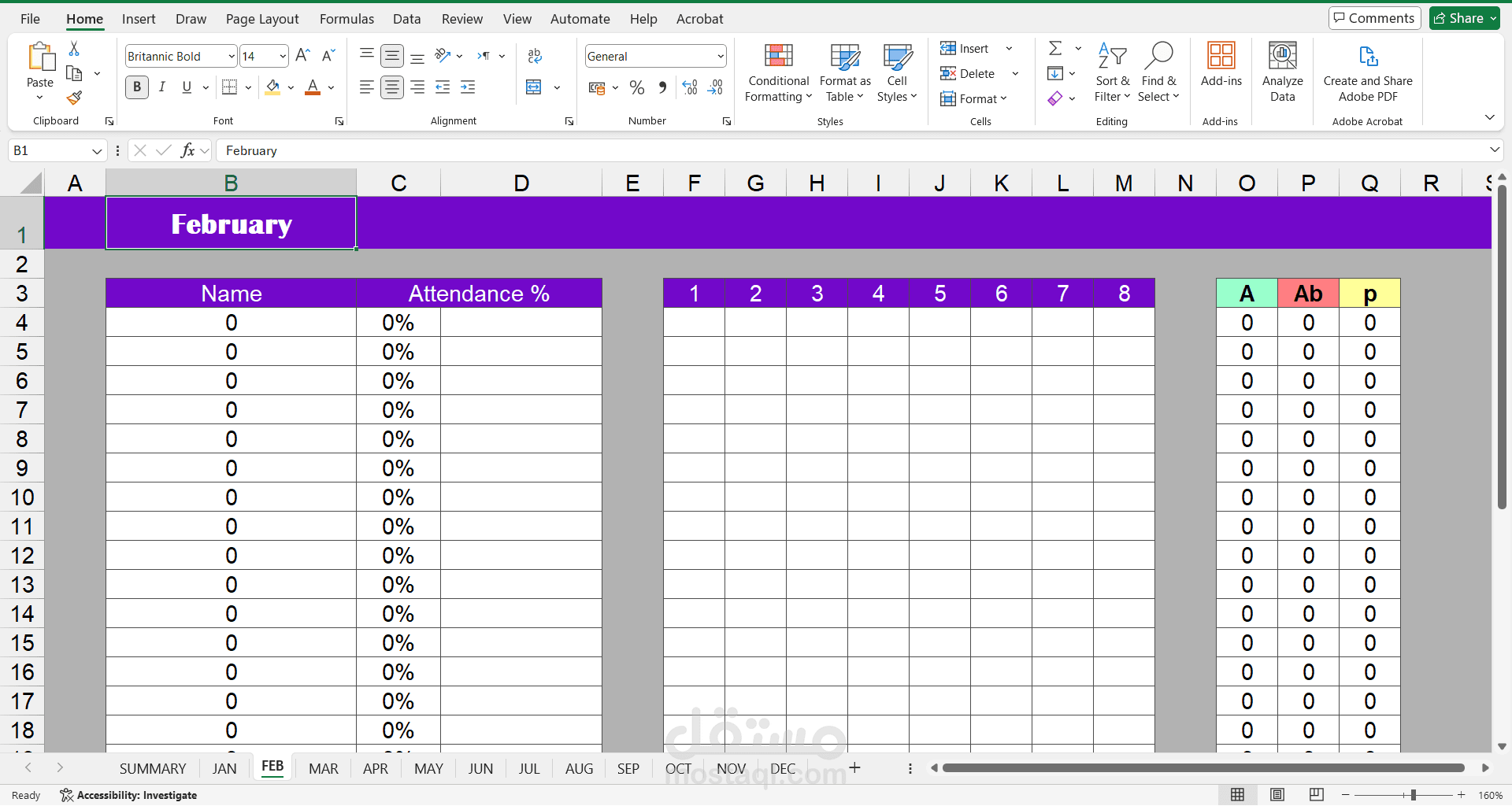Expand Format as Table menu
The height and width of the screenshot is (806, 1512).
point(845,72)
